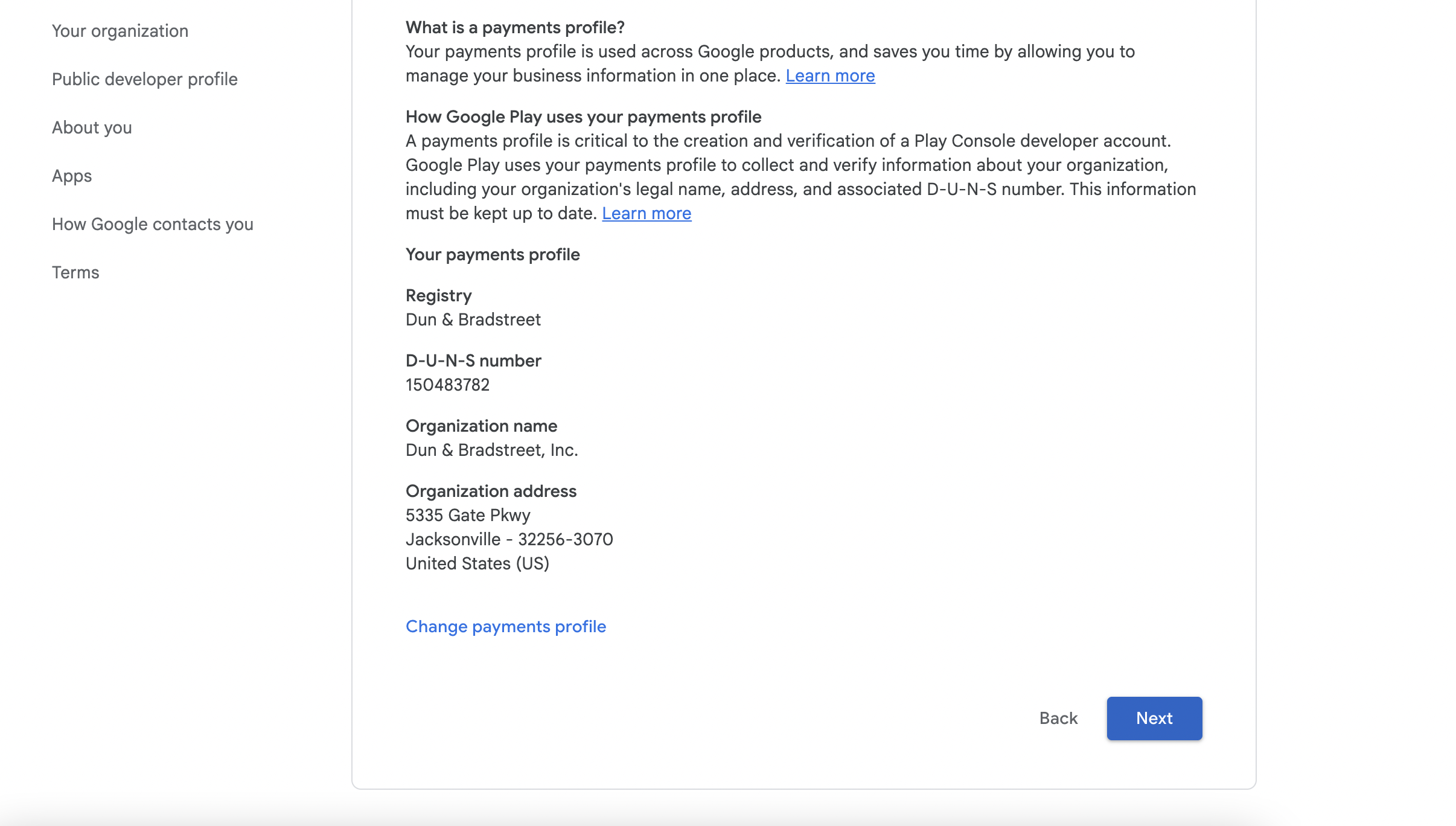Click the blue Next button
The height and width of the screenshot is (826, 1456).
click(x=1154, y=719)
